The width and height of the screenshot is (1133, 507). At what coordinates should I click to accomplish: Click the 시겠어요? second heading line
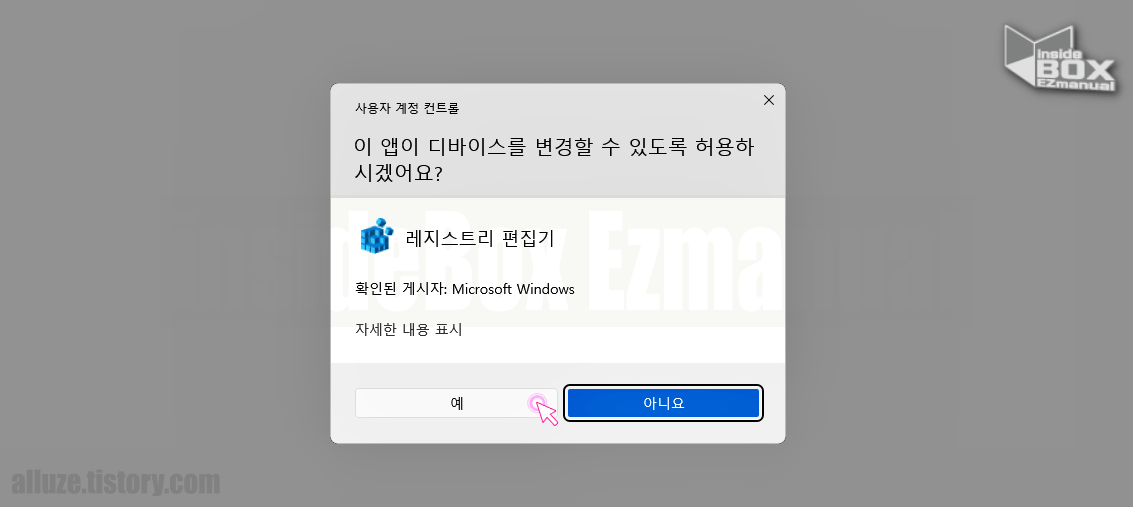(x=398, y=174)
